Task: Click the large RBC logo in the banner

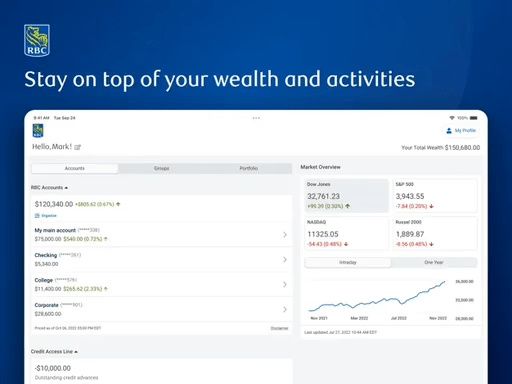Action: tap(37, 40)
